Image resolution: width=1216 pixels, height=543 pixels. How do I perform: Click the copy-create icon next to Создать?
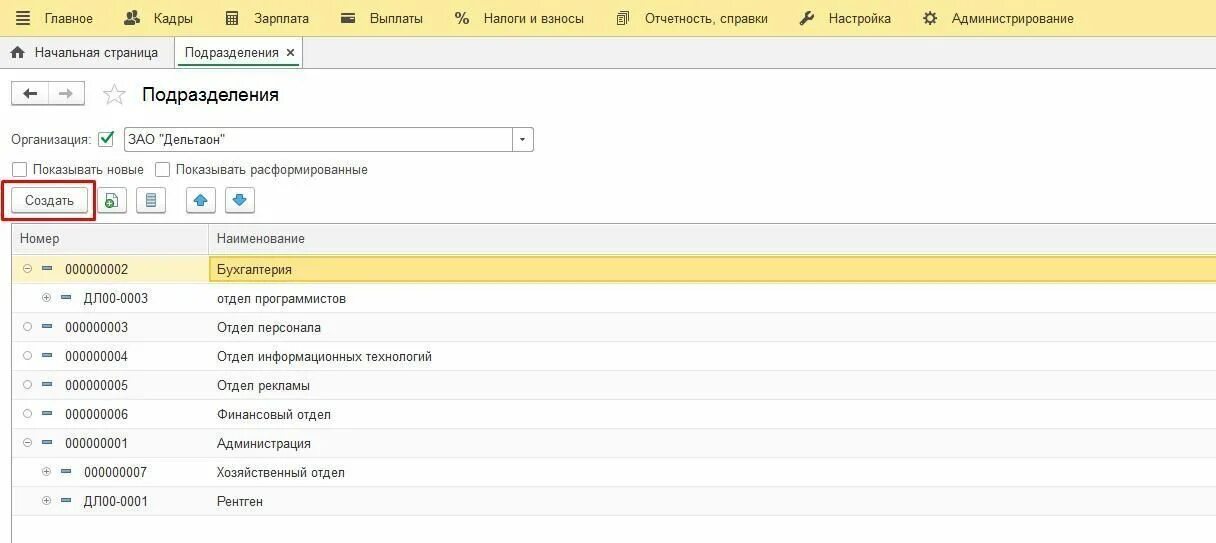coord(111,200)
